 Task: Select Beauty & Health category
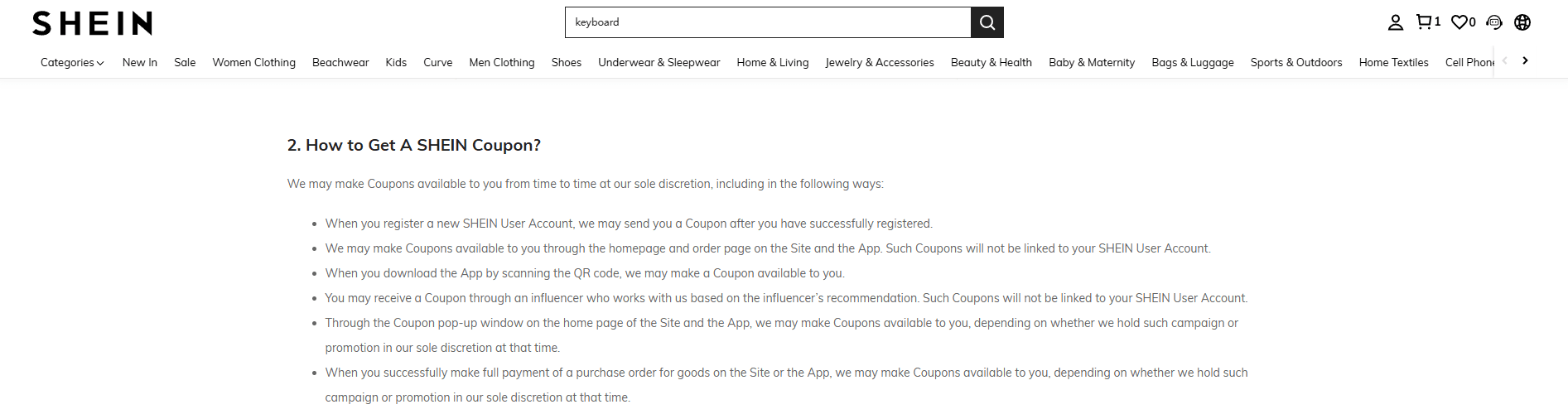point(991,62)
